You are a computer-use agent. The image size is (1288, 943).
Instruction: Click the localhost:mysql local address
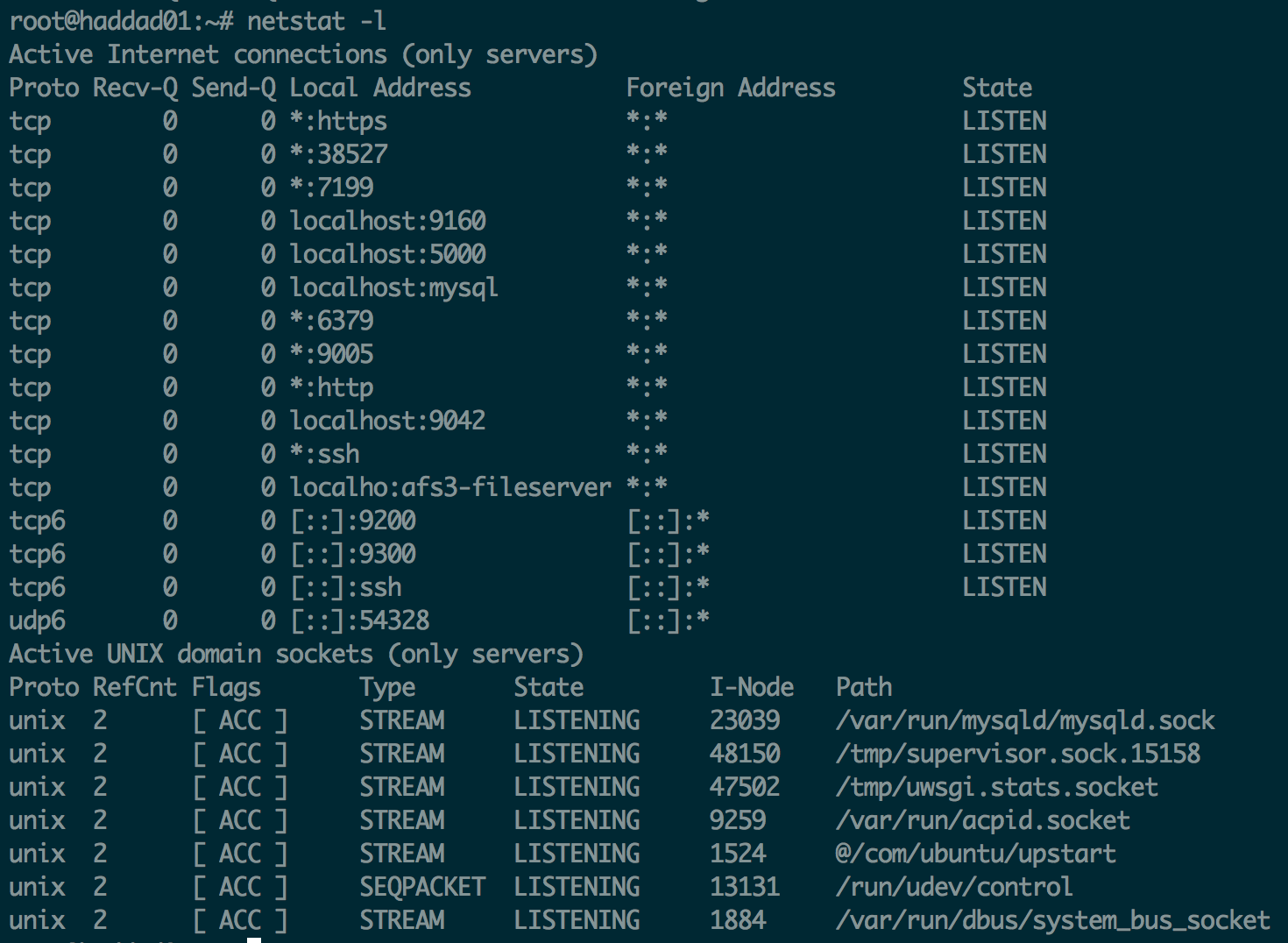pos(394,287)
